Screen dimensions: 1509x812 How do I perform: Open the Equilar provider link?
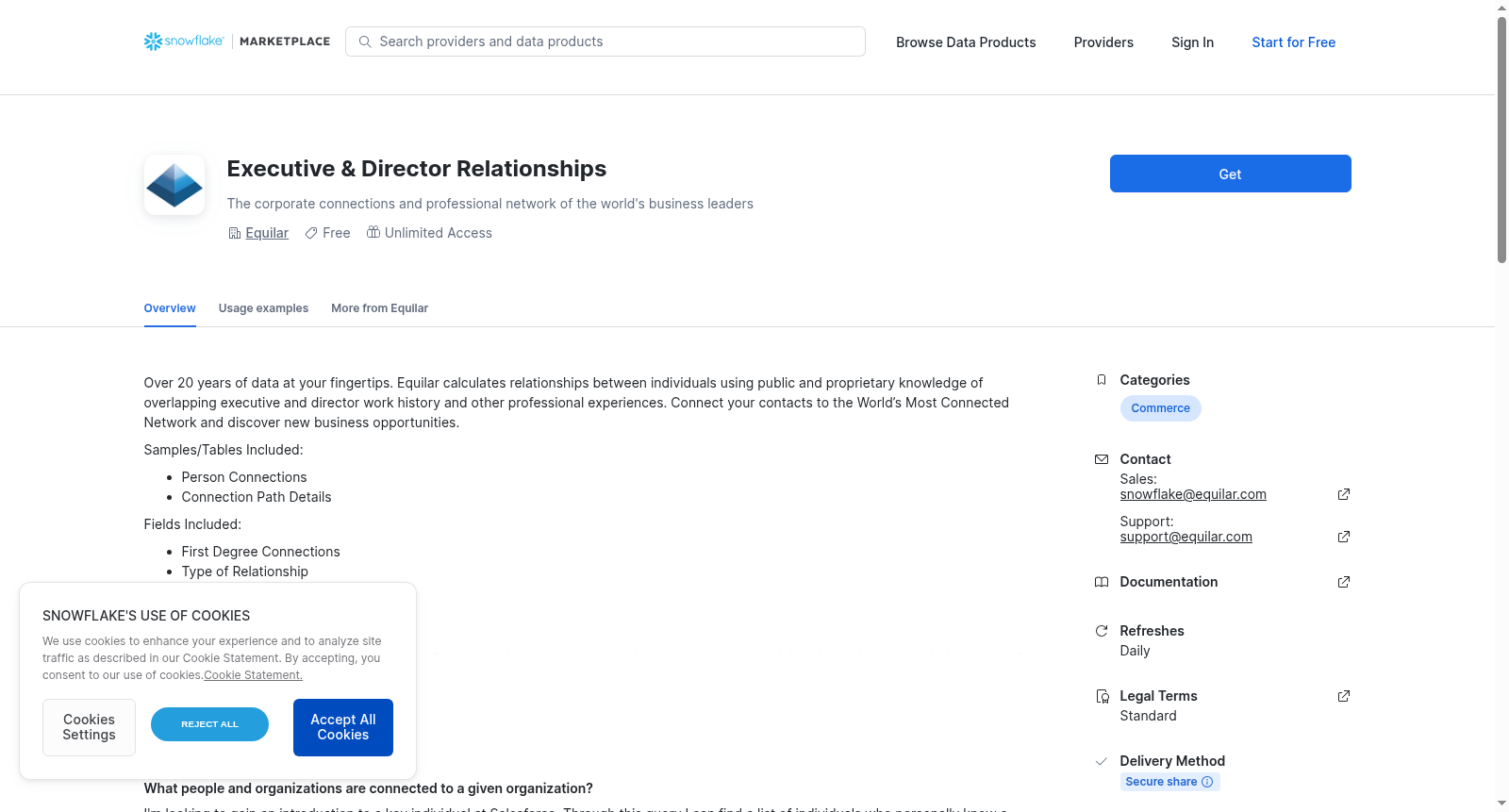(x=267, y=233)
